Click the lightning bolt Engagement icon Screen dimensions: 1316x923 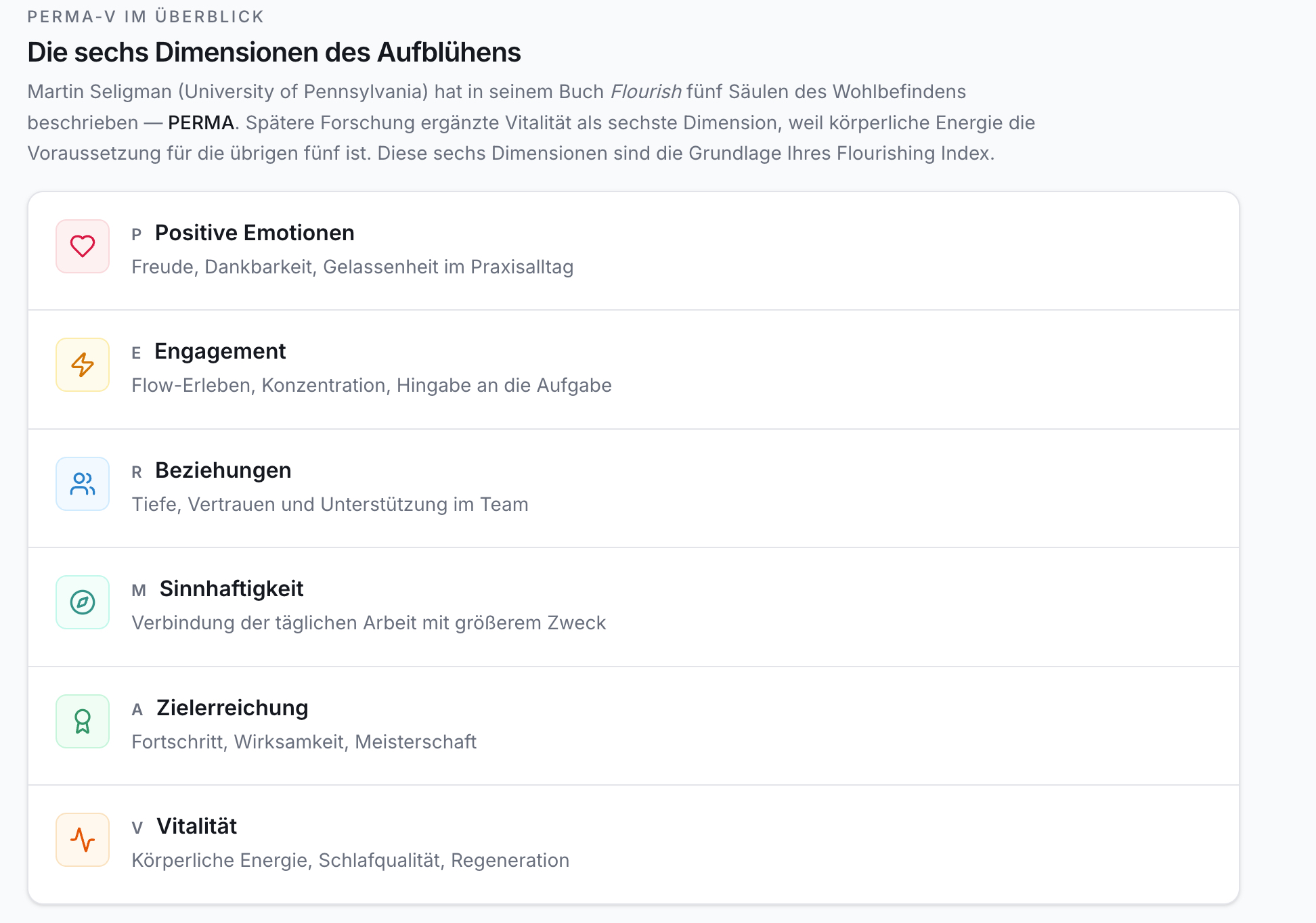click(83, 365)
